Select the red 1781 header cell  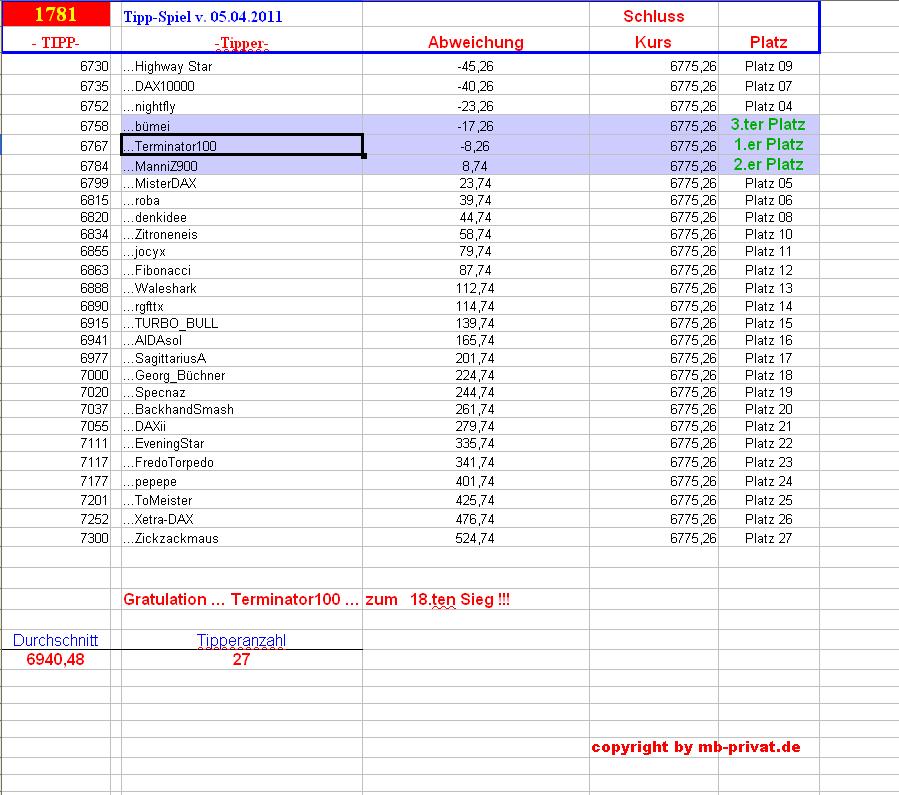56,14
